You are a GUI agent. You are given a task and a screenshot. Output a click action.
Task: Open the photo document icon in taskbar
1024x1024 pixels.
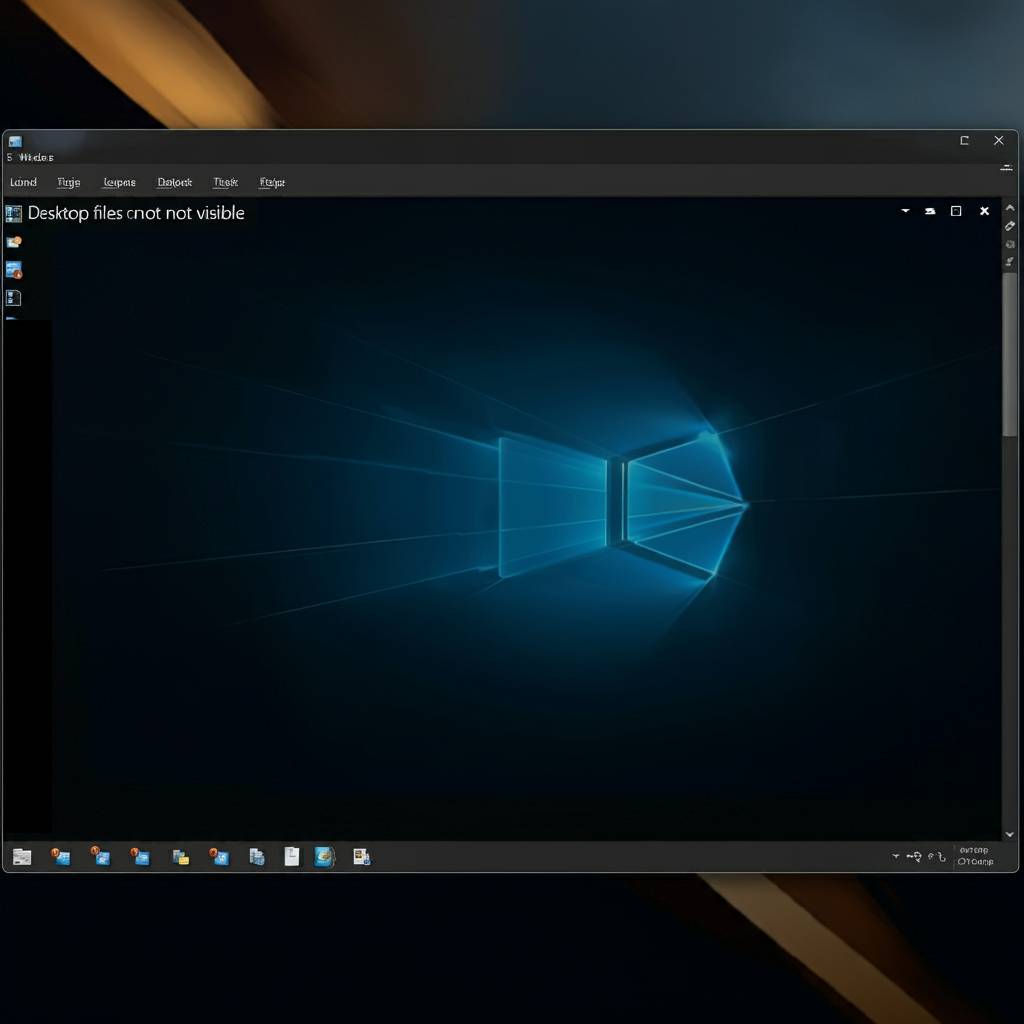362,857
